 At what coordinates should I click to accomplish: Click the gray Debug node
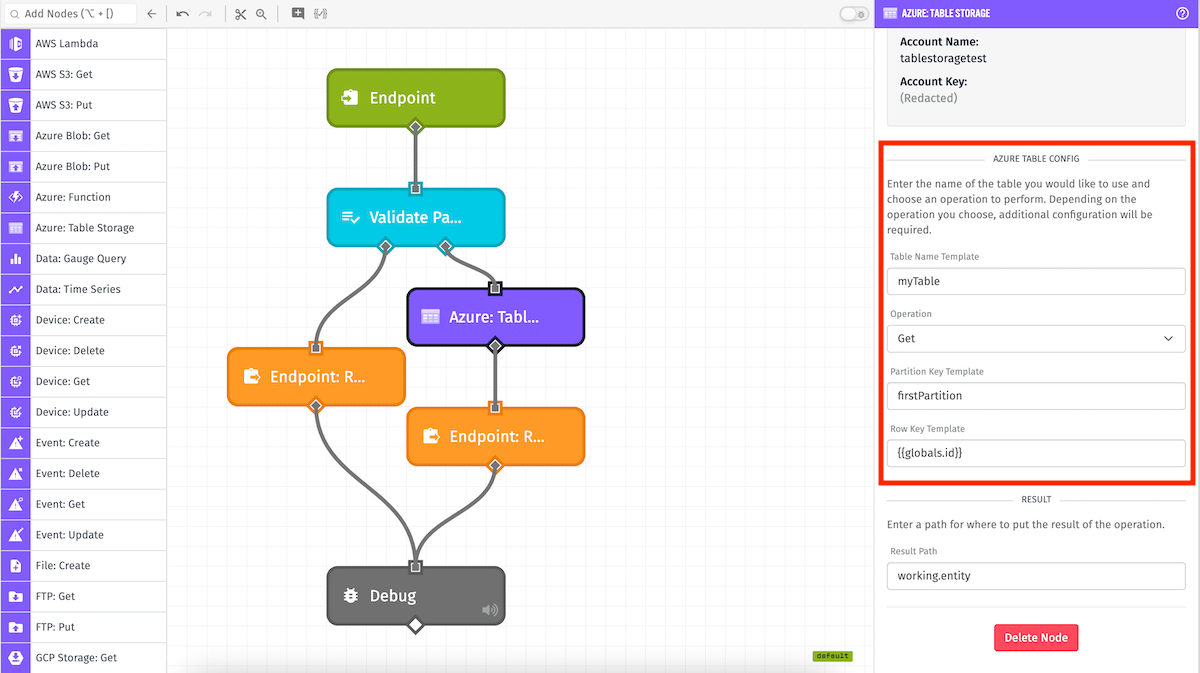pyautogui.click(x=416, y=596)
